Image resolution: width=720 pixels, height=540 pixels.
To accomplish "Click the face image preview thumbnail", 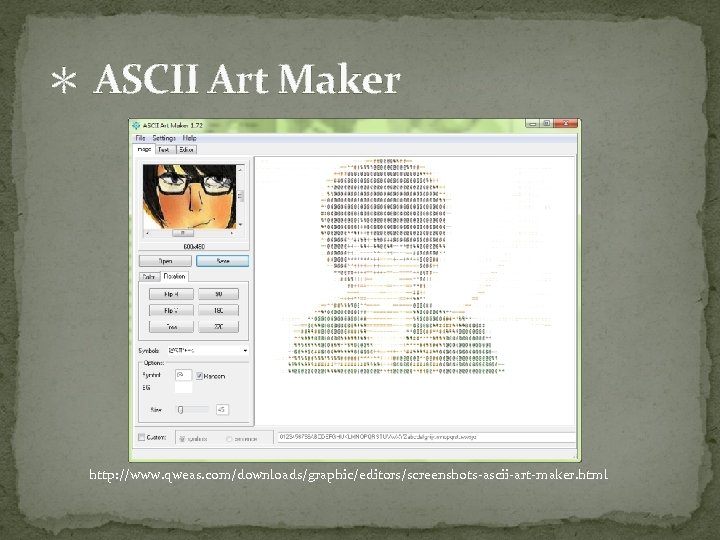I will pyautogui.click(x=189, y=197).
